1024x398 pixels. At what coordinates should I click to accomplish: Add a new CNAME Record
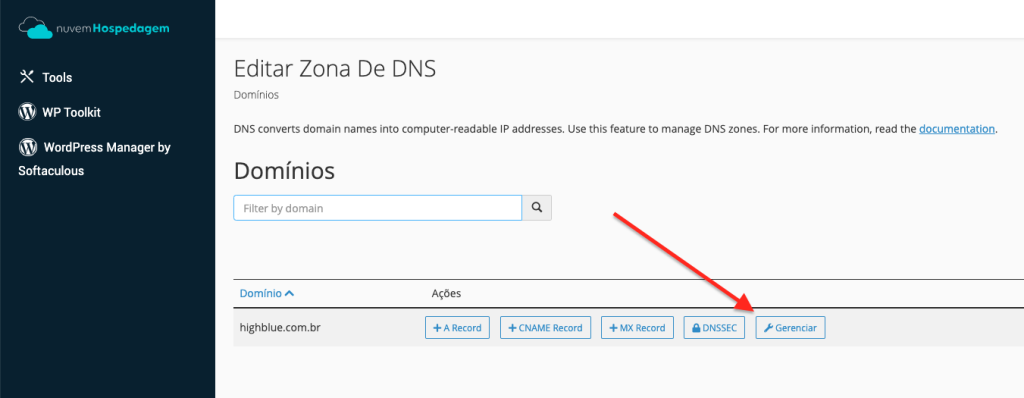(545, 328)
